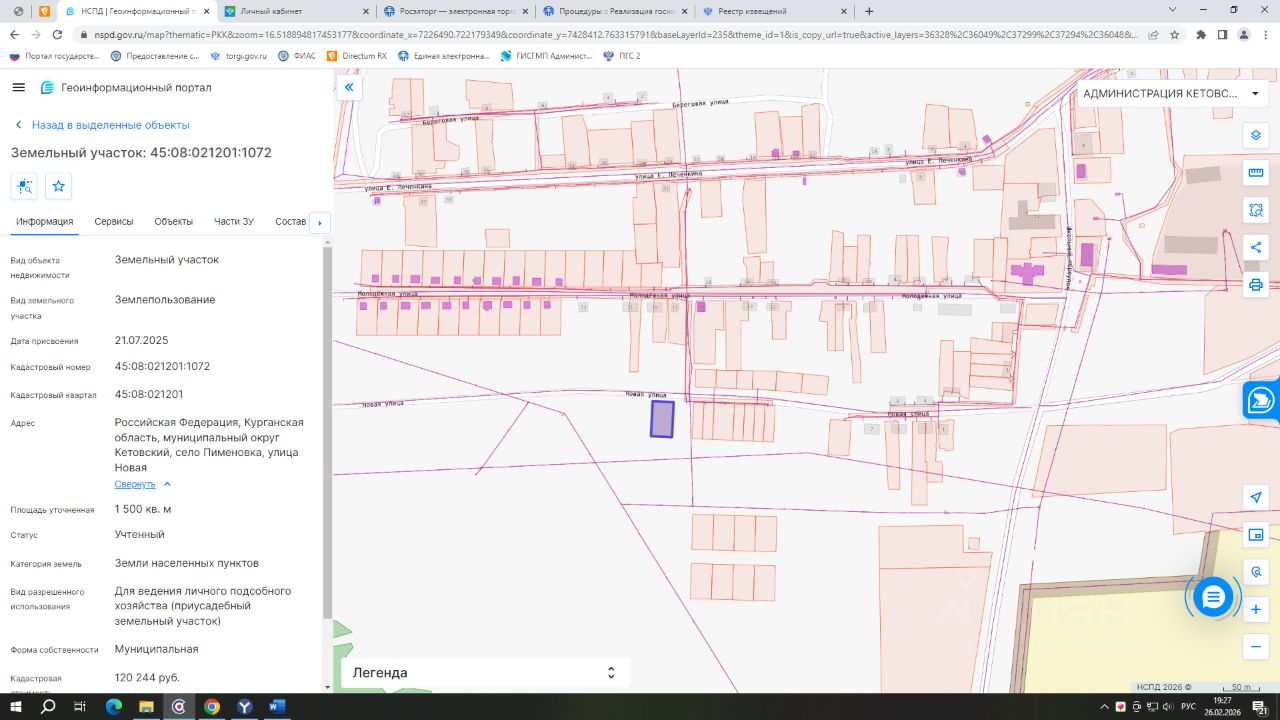Open the hamburger menu of the portal
Viewport: 1280px width, 720px height.
point(18,88)
